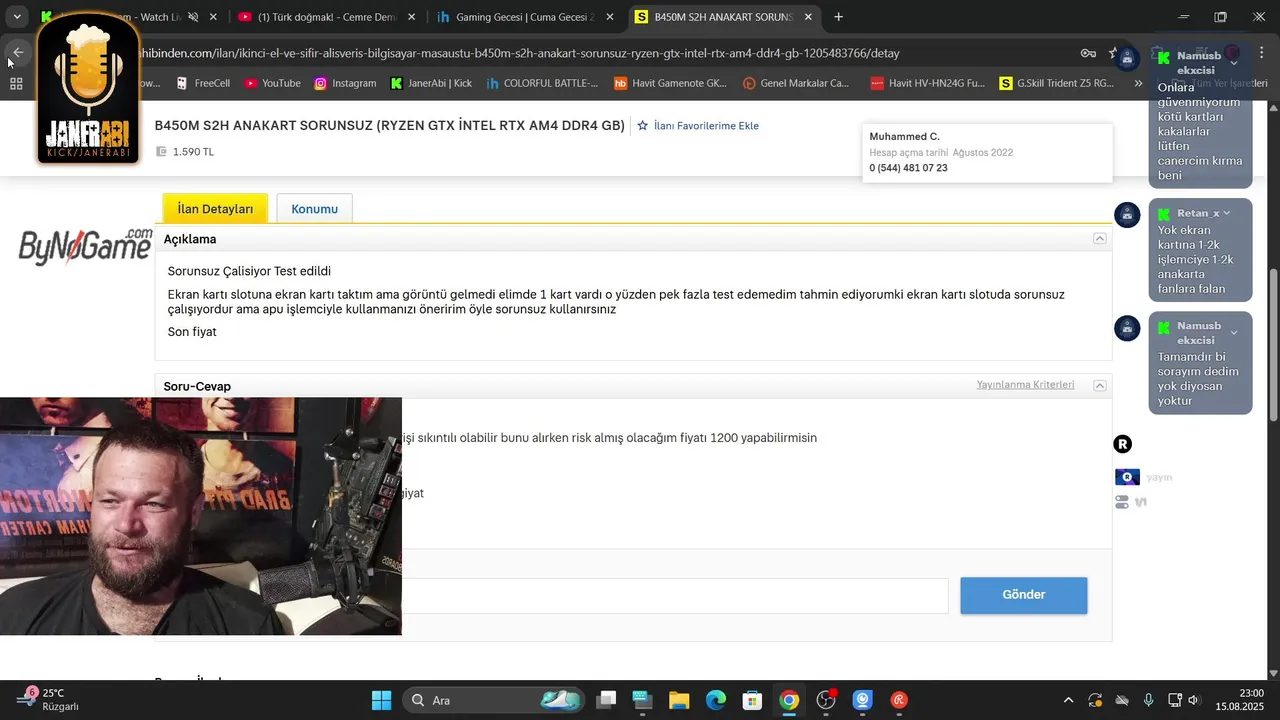Open Task View on the taskbar

[607, 700]
